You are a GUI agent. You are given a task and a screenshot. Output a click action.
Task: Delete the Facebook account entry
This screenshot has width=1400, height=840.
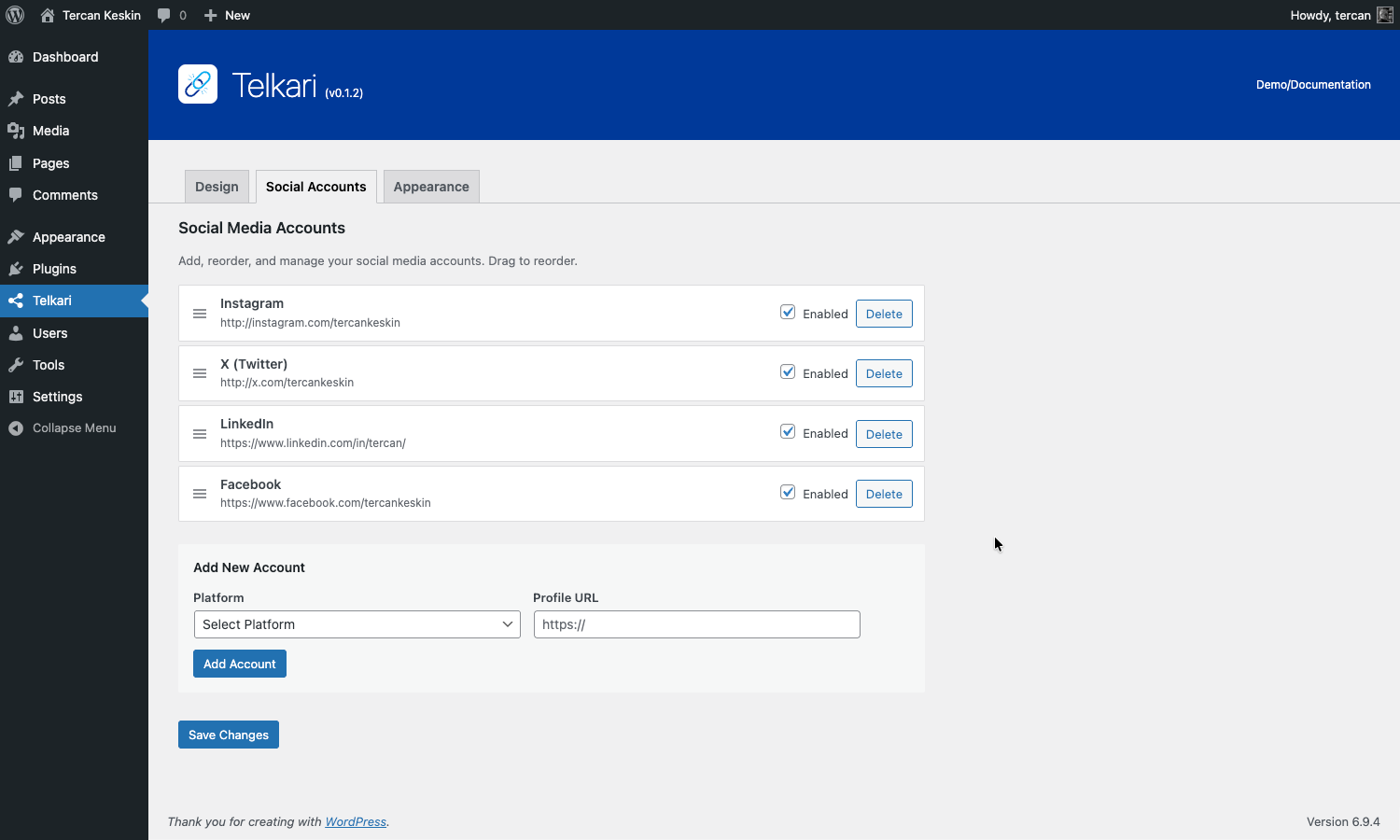point(883,493)
